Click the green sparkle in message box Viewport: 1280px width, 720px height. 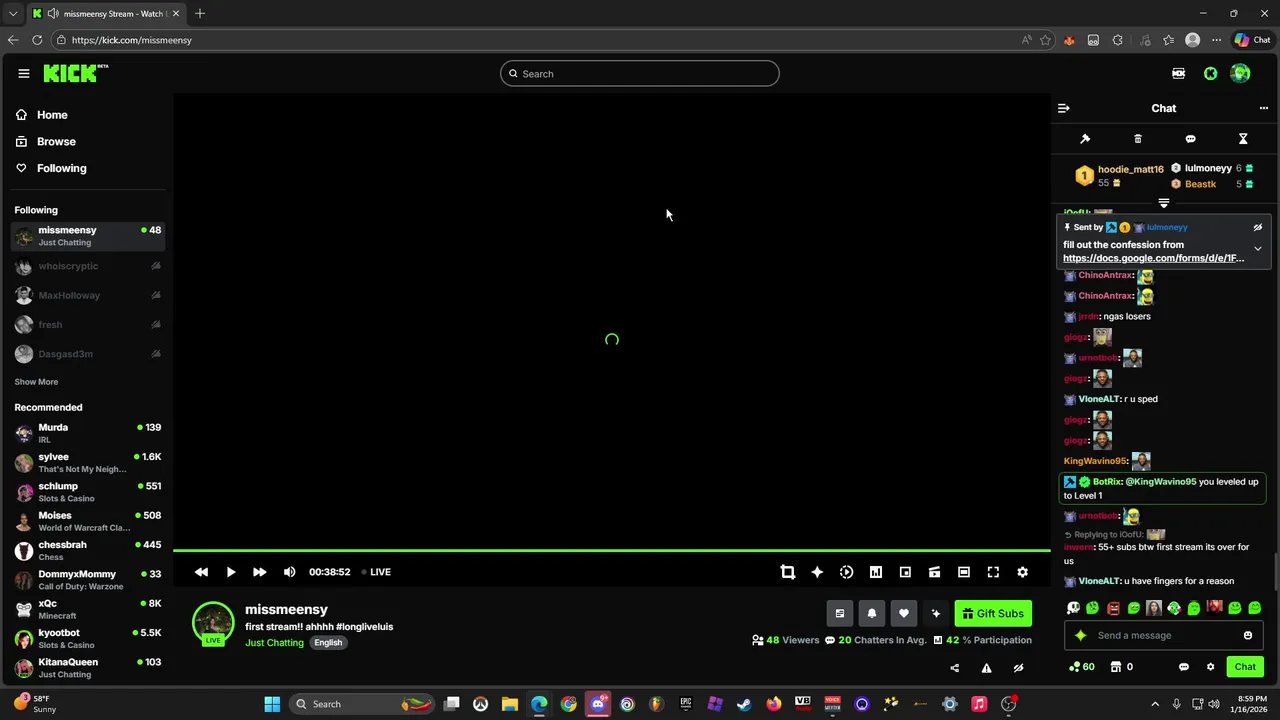click(x=1080, y=636)
